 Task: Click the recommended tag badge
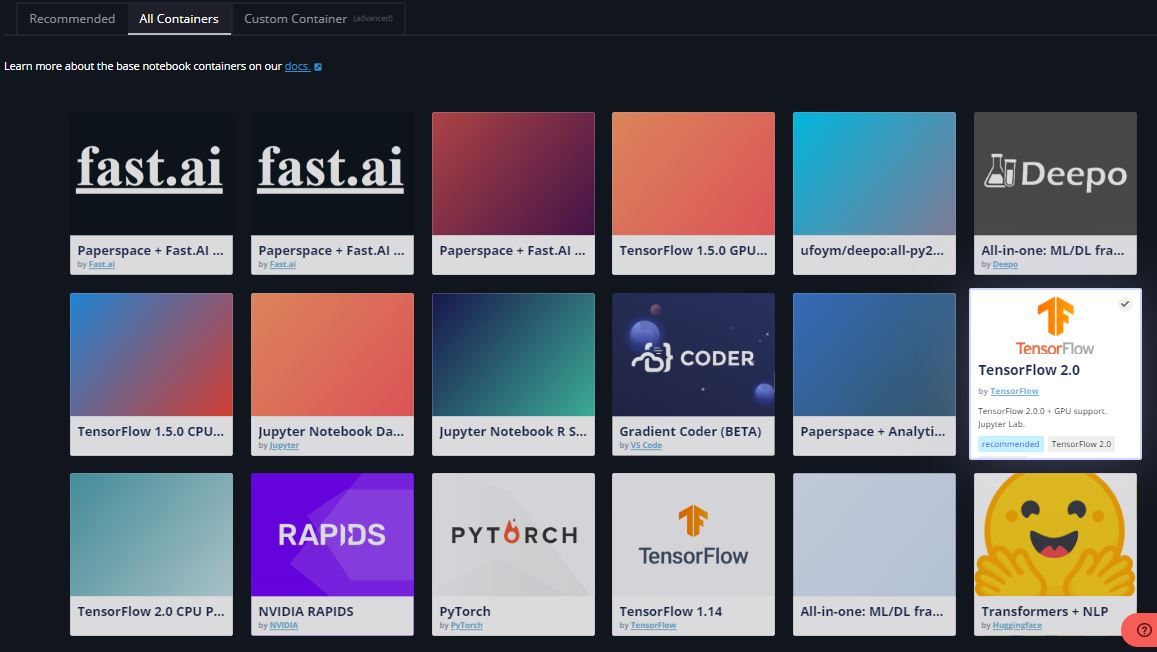tap(1010, 444)
